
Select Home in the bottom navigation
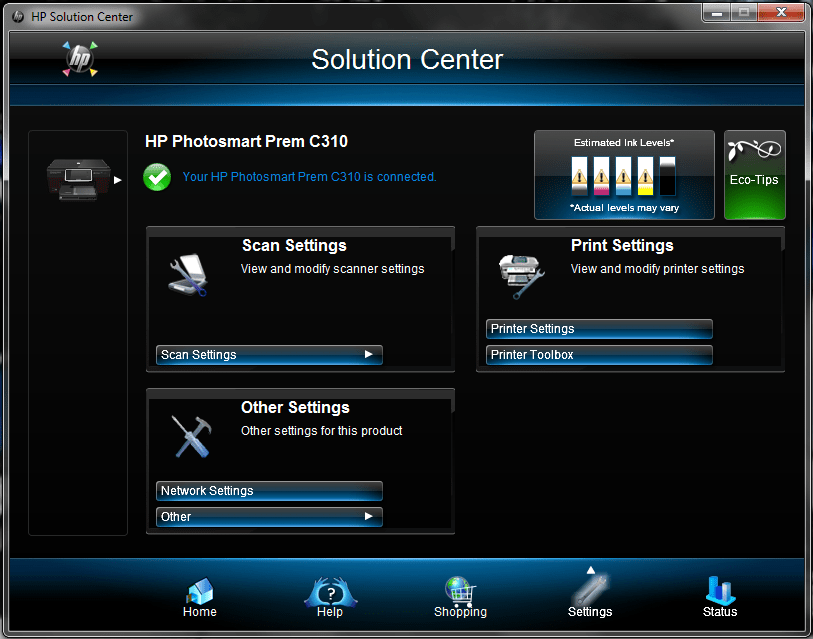pyautogui.click(x=199, y=594)
